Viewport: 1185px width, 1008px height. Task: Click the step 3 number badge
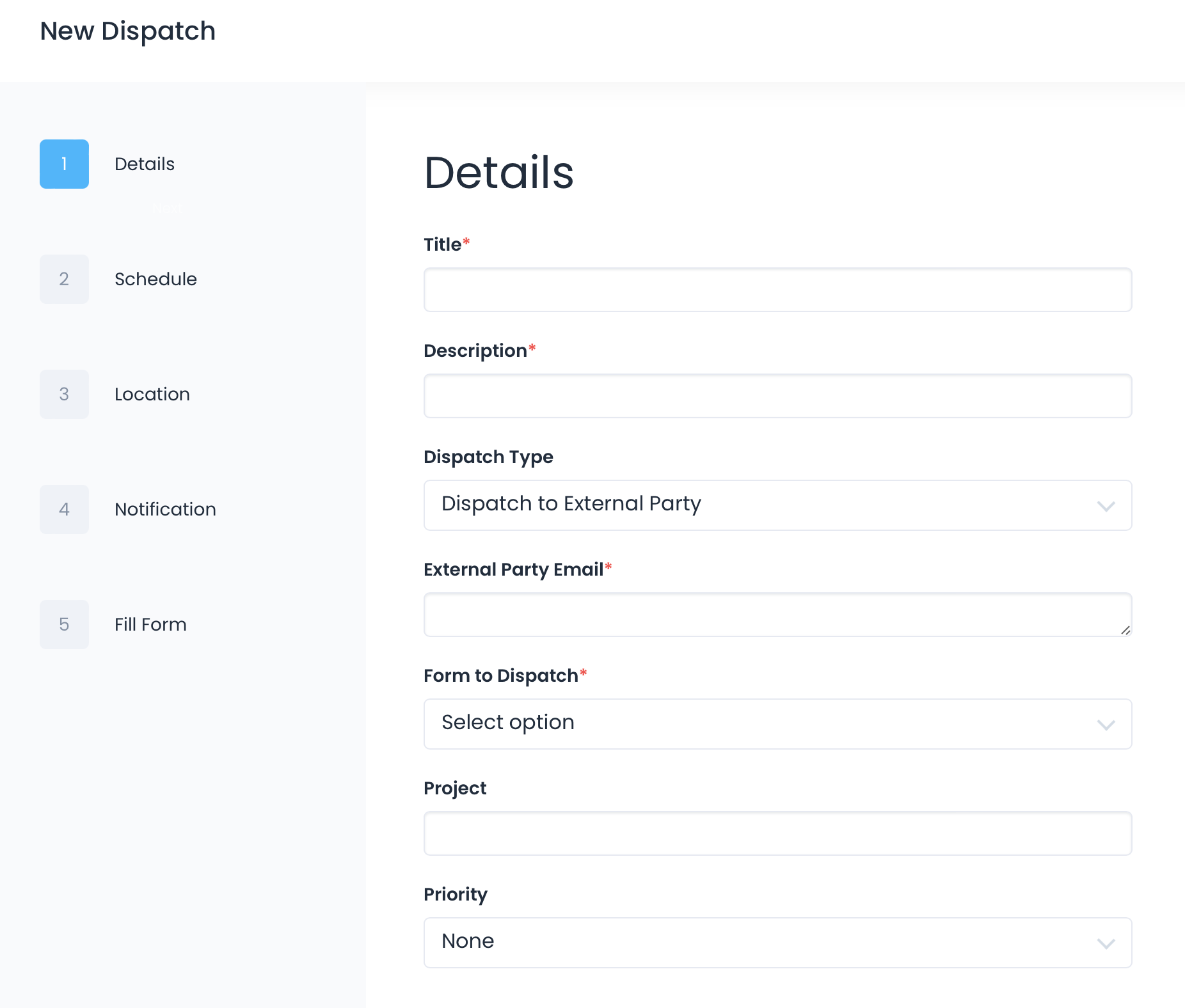64,394
